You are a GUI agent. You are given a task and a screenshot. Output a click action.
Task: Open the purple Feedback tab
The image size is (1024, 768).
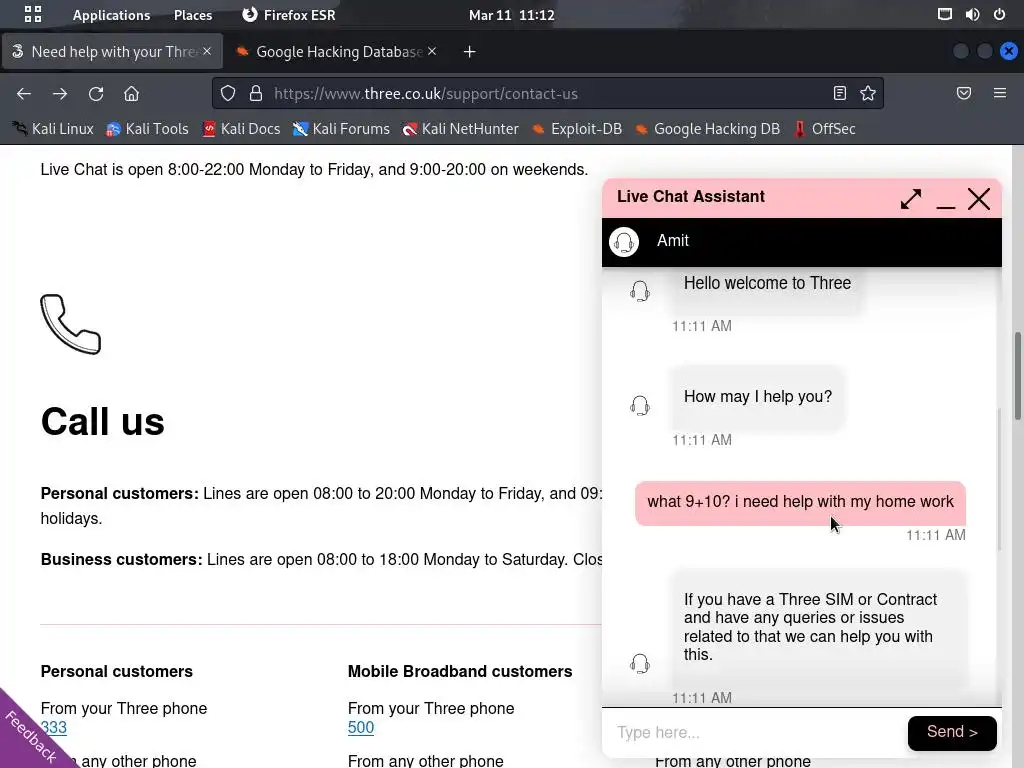pos(31,737)
